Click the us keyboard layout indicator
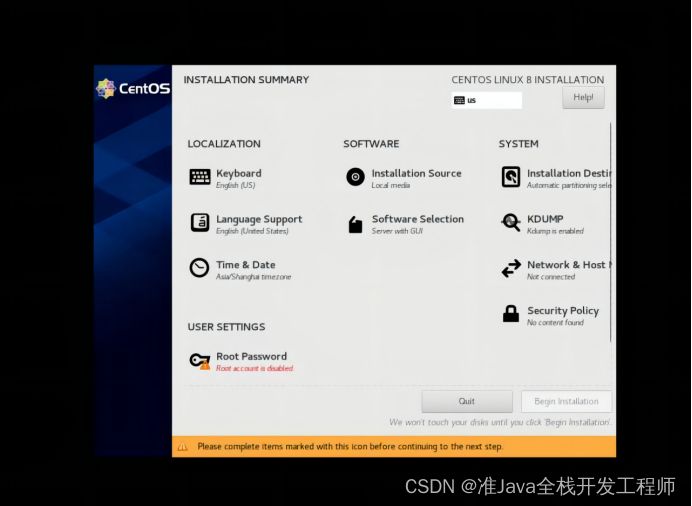The image size is (692, 506). point(487,100)
